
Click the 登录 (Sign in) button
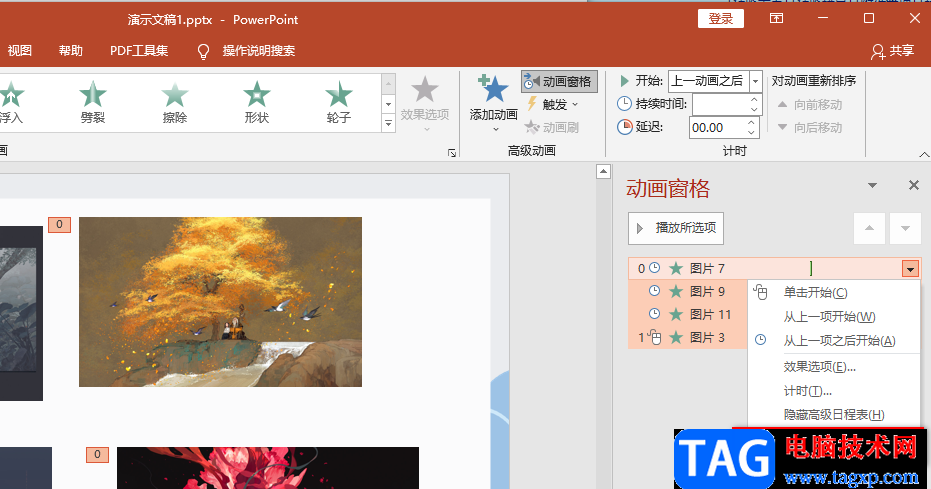tap(721, 18)
